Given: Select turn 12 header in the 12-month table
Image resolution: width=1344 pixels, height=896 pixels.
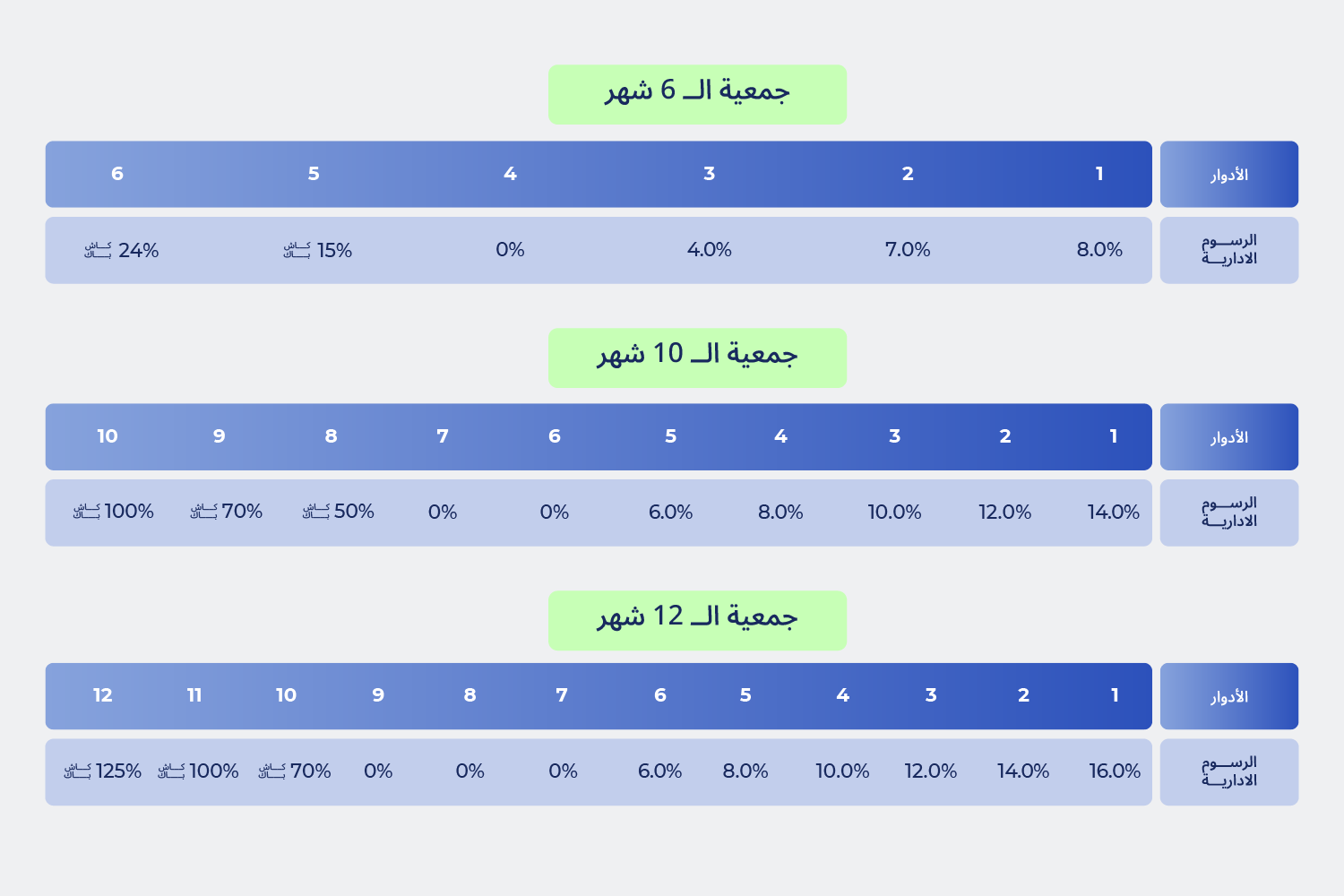Looking at the screenshot, I should 103,695.
